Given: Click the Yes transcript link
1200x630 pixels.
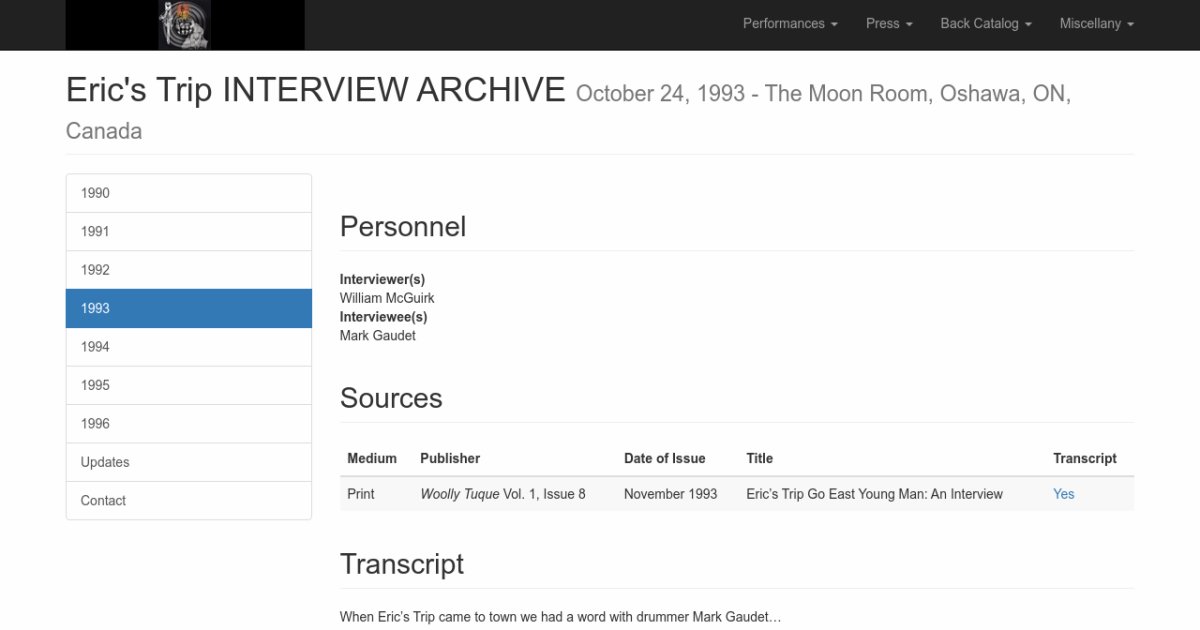Looking at the screenshot, I should click(1063, 494).
